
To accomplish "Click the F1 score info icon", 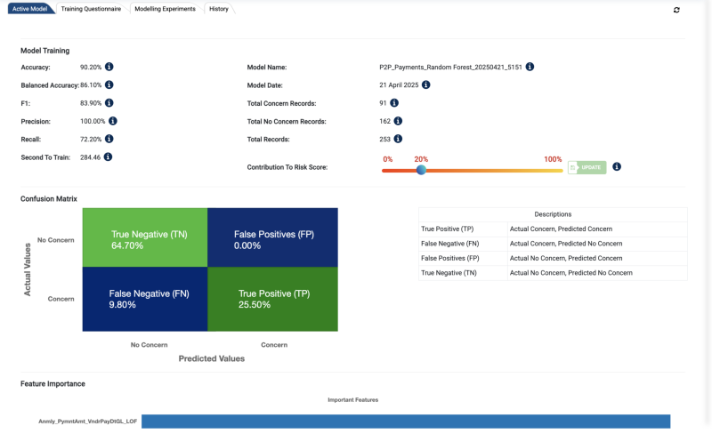I will coord(109,103).
